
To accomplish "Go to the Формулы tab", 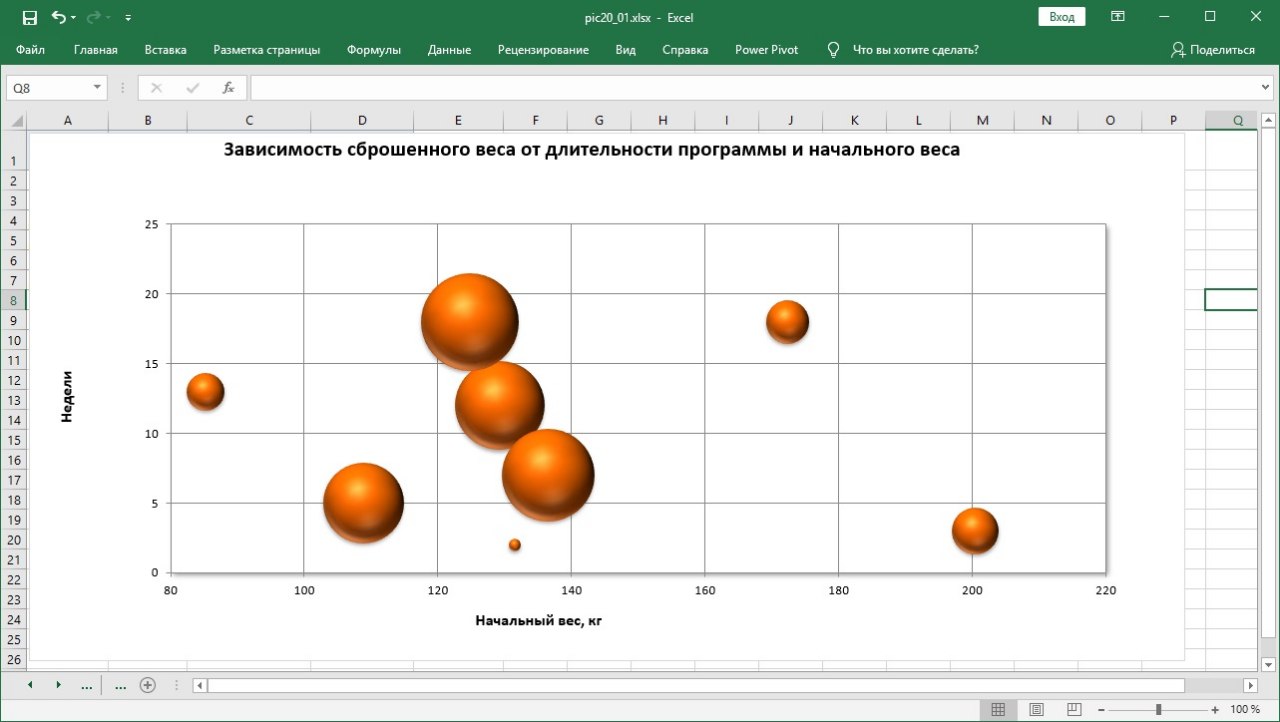I will pos(374,50).
